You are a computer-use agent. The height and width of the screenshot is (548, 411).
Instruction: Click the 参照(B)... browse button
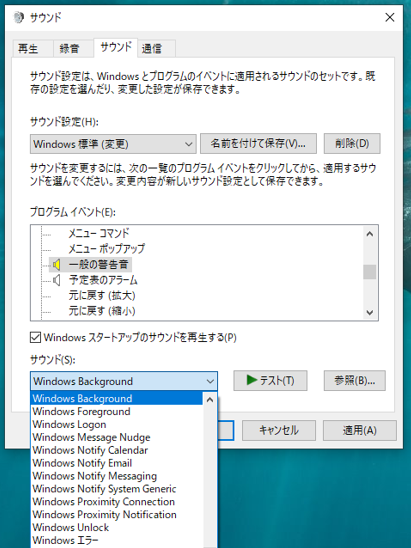pos(355,380)
